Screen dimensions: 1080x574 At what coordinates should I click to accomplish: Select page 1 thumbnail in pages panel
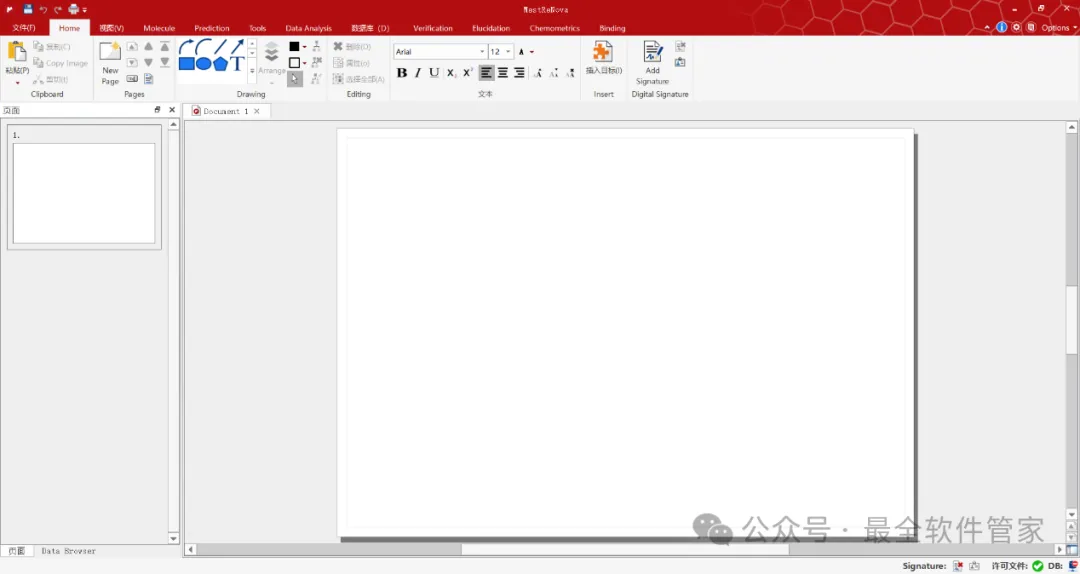click(x=84, y=193)
